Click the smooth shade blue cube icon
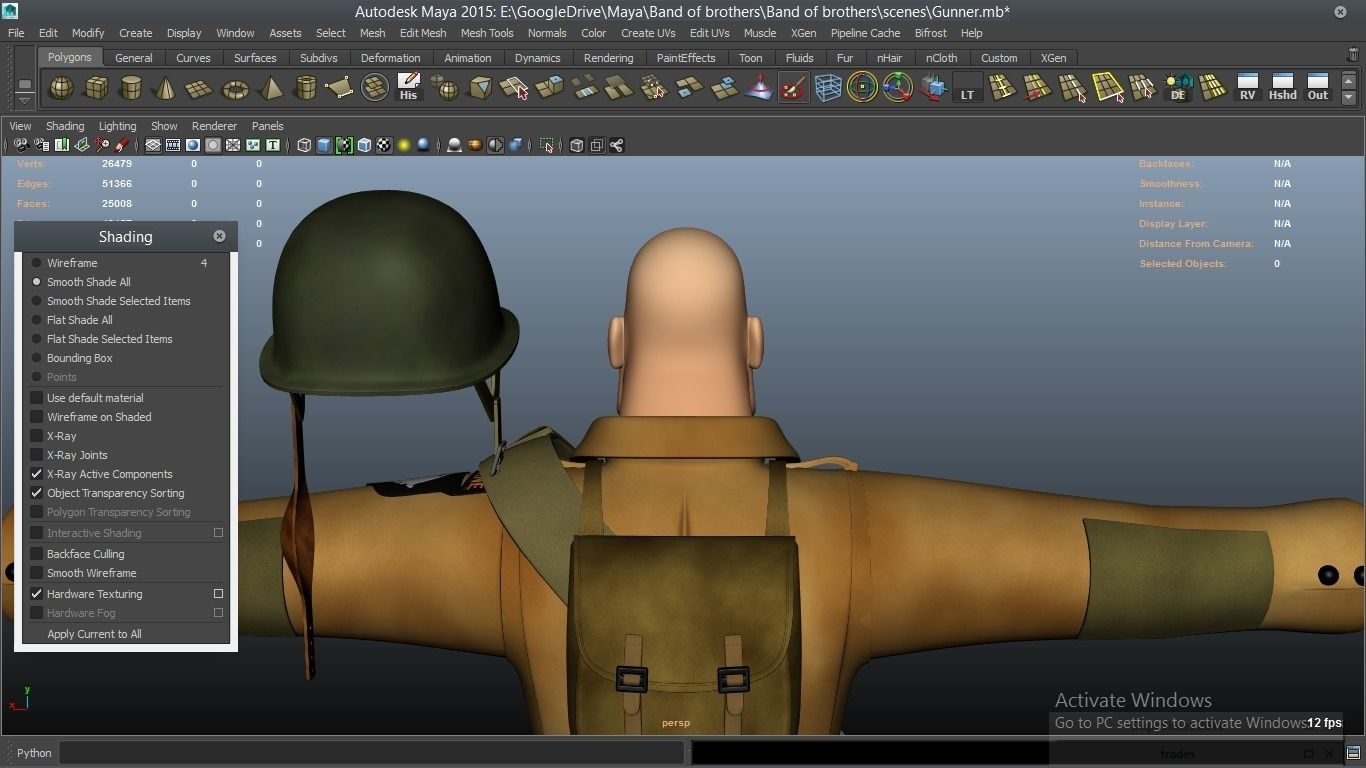This screenshot has height=768, width=1366. pos(324,145)
